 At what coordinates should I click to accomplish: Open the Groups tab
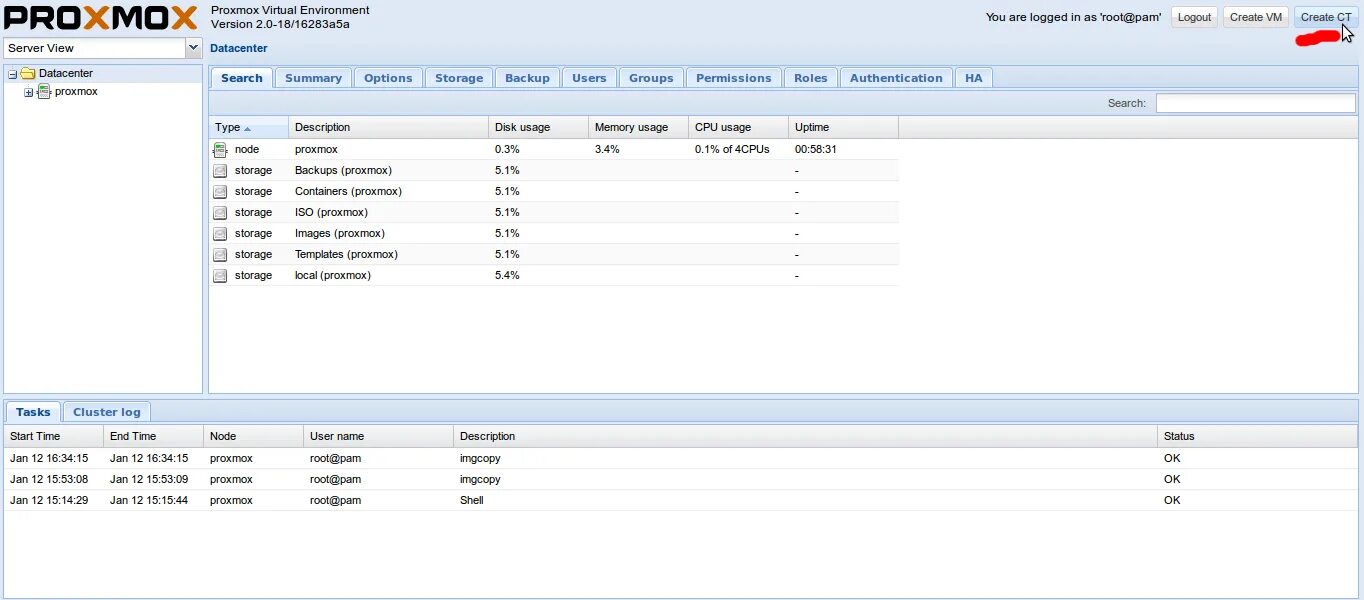coord(651,78)
